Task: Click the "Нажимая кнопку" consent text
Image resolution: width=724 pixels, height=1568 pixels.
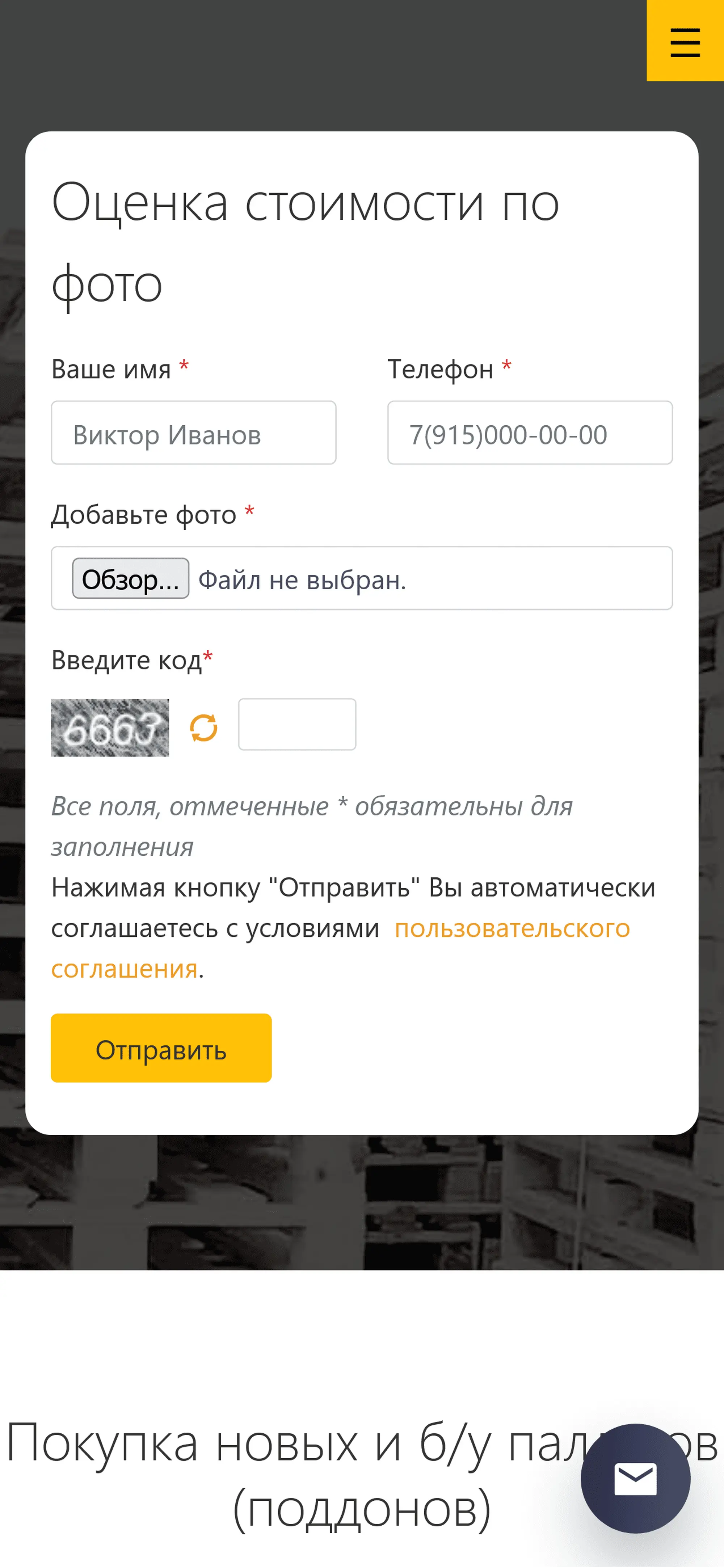Action: pos(353,888)
